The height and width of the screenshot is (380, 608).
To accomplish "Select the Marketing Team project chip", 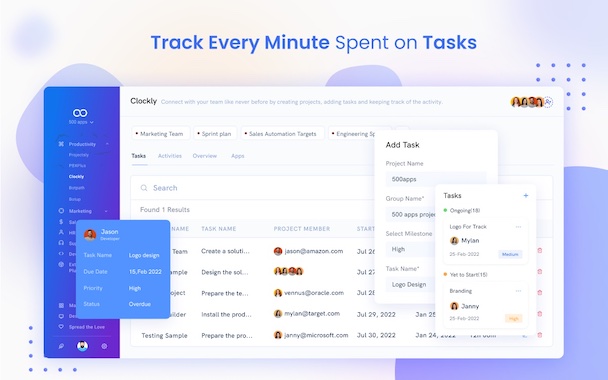I will point(161,133).
